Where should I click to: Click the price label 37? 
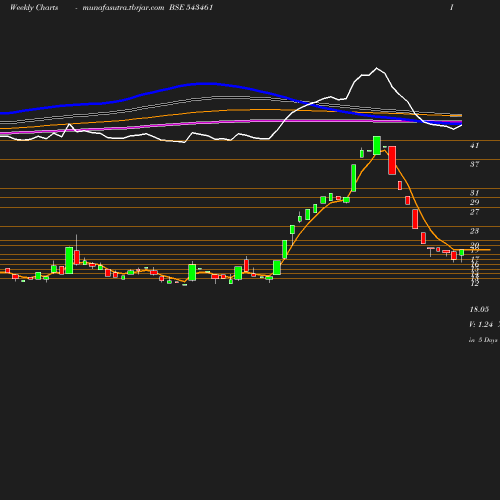click(x=474, y=164)
